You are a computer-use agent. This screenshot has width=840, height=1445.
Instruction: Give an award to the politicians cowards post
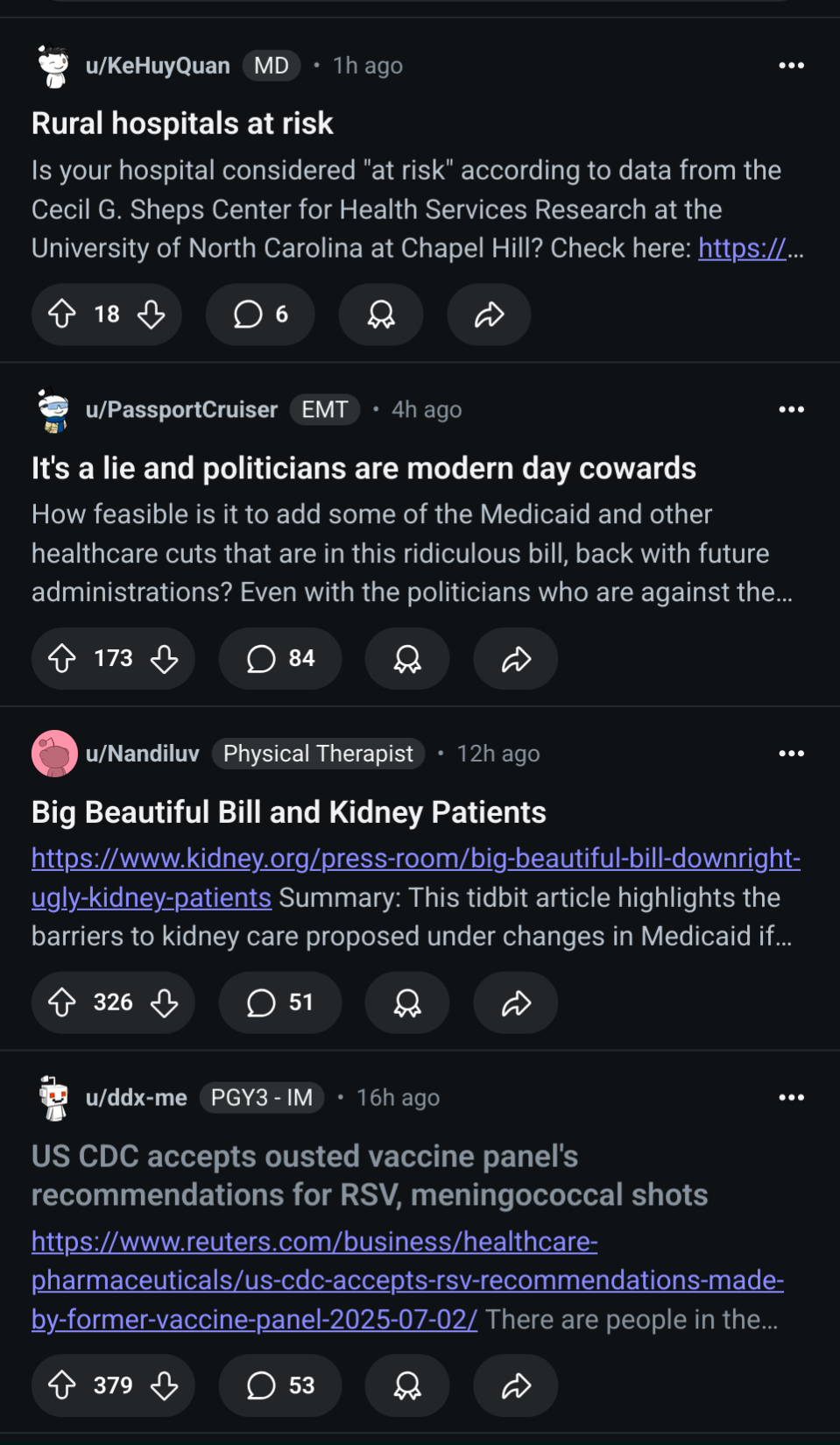click(x=407, y=659)
